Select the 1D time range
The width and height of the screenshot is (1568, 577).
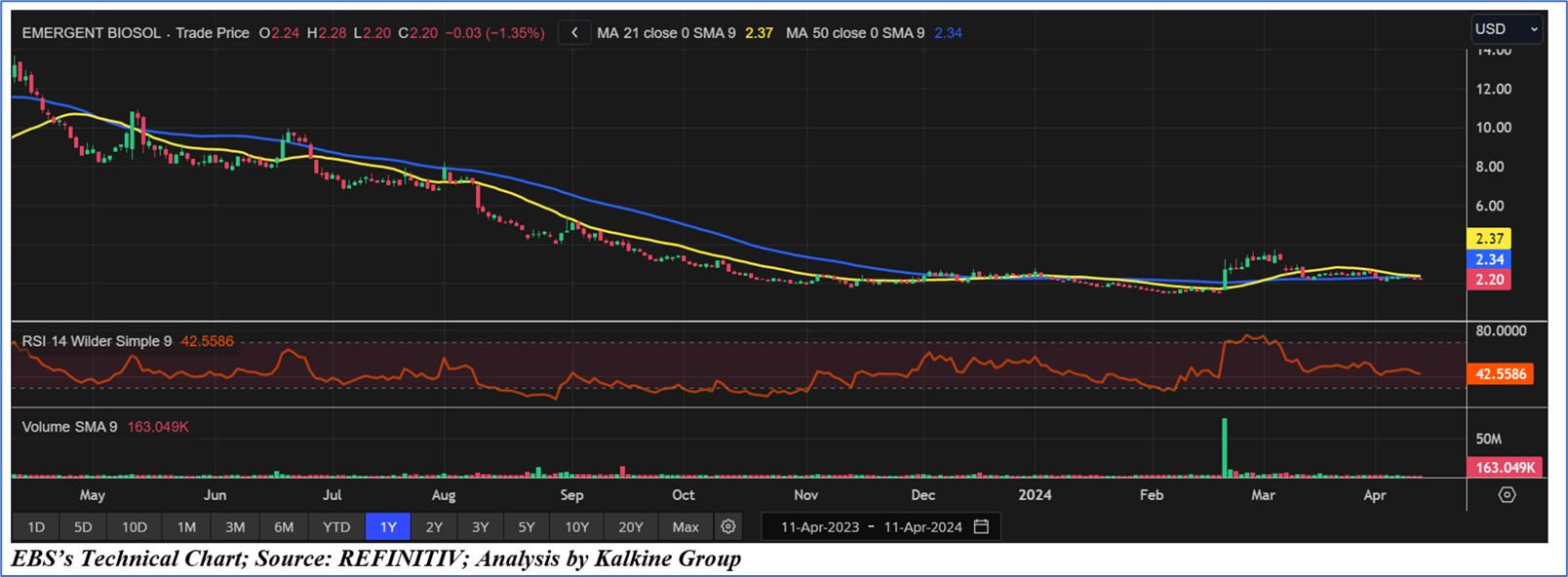[36, 526]
